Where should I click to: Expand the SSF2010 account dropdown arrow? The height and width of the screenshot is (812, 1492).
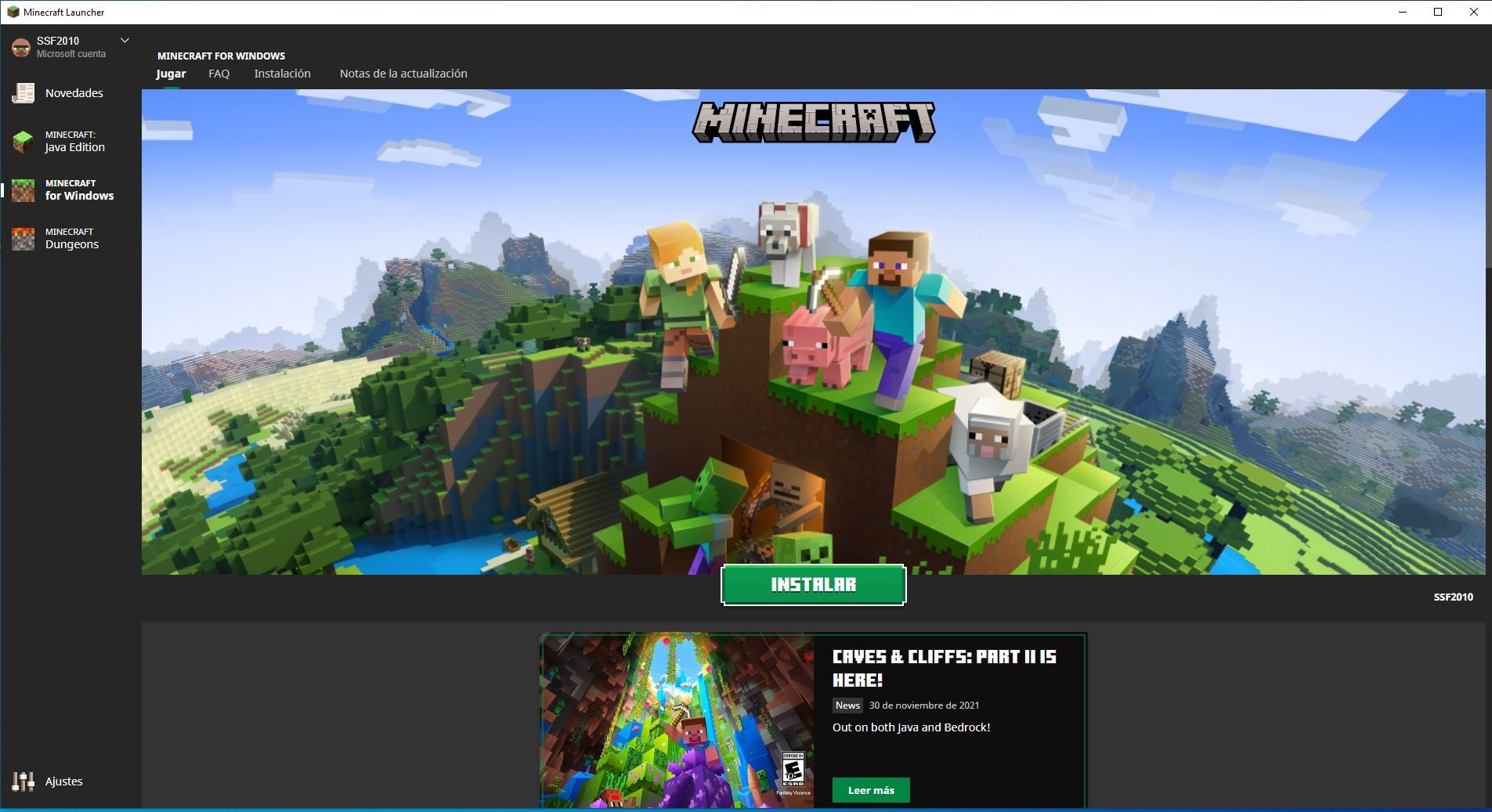click(125, 40)
